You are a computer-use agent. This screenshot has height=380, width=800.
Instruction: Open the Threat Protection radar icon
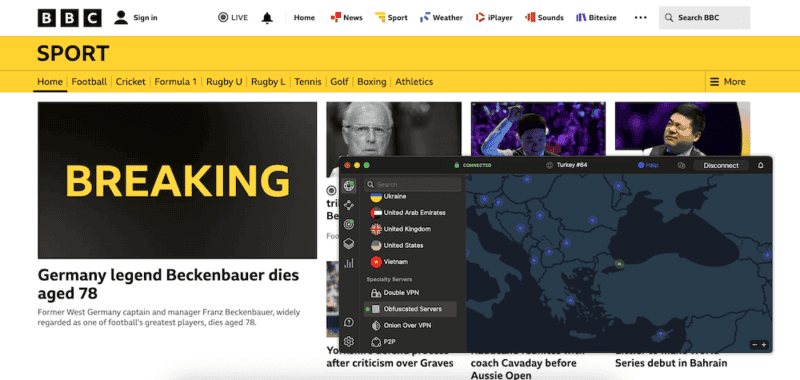click(x=349, y=224)
